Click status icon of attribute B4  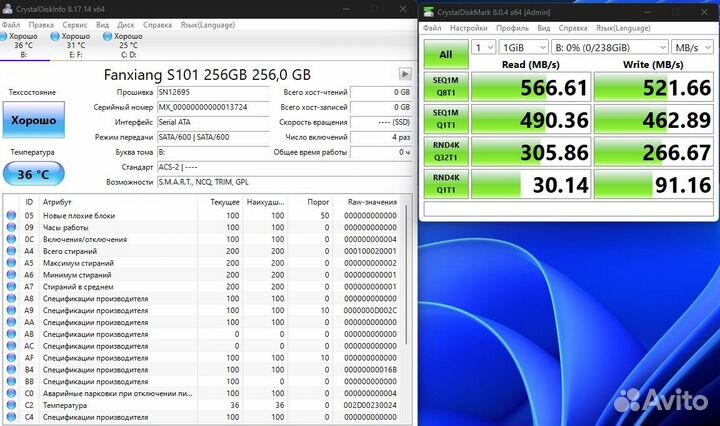tap(11, 370)
